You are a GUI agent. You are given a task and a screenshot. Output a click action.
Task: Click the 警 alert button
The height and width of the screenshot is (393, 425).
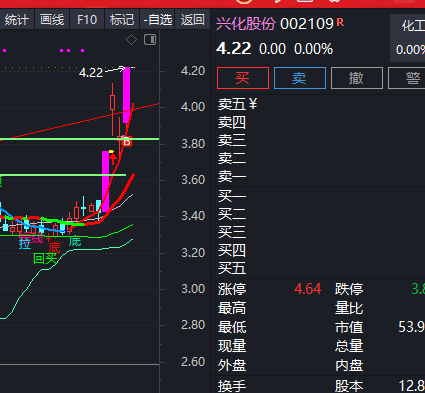pyautogui.click(x=407, y=78)
